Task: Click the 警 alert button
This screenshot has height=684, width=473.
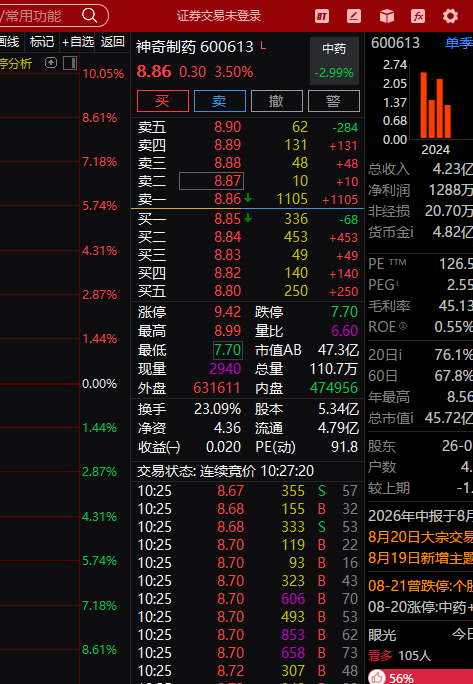Action: [x=334, y=101]
